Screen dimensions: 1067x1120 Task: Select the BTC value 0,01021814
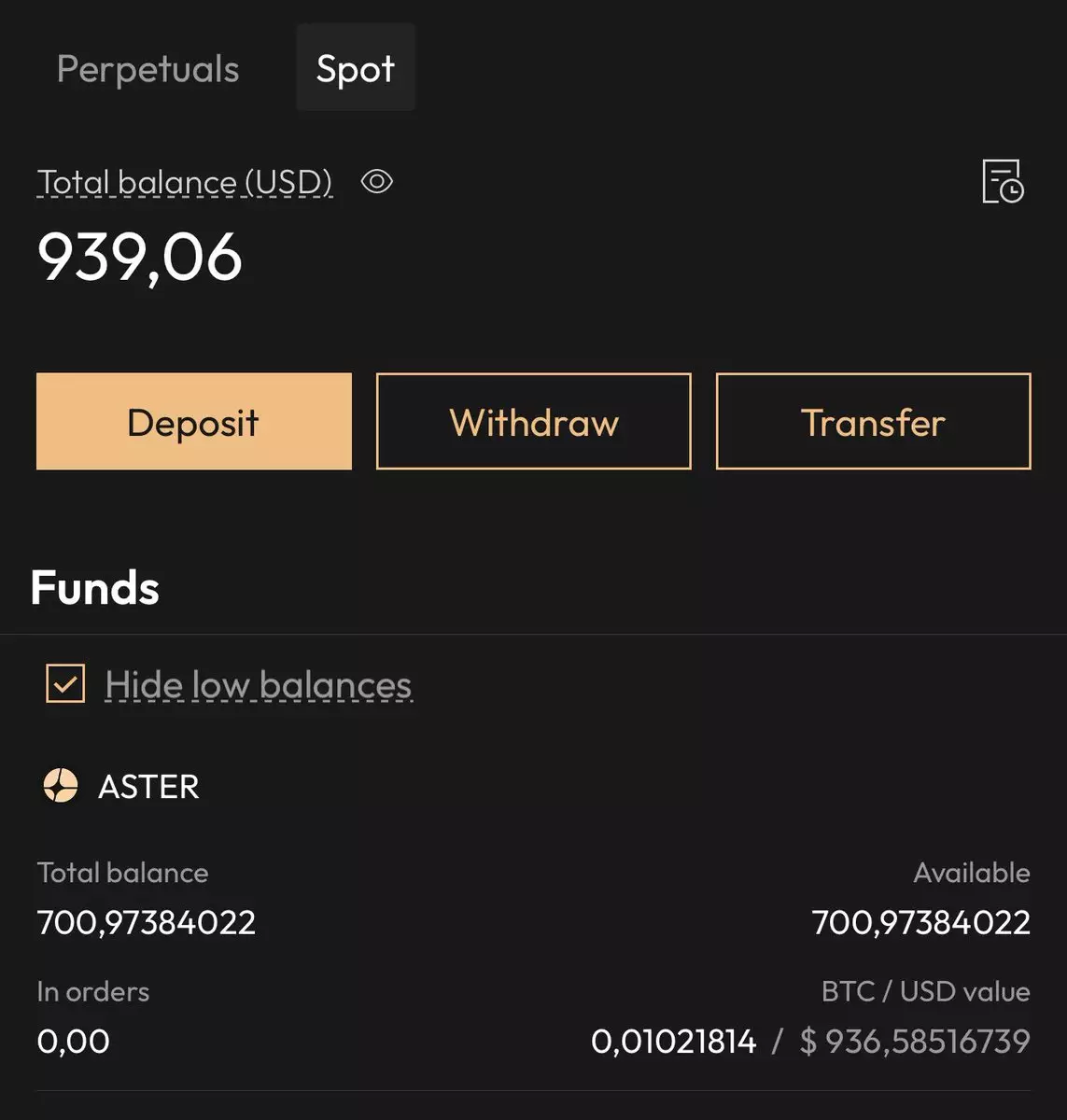click(x=673, y=1041)
